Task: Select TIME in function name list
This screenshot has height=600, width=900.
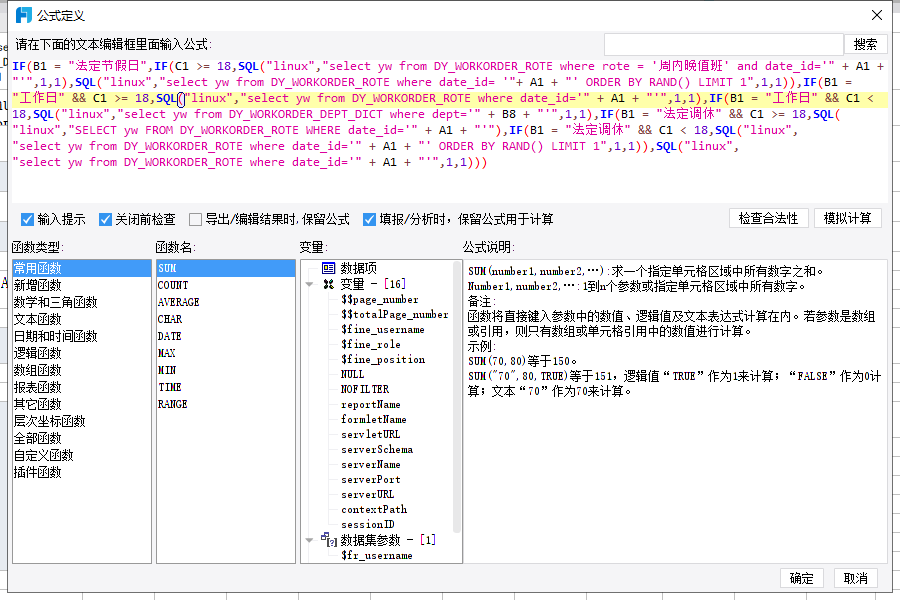Action: [x=226, y=387]
